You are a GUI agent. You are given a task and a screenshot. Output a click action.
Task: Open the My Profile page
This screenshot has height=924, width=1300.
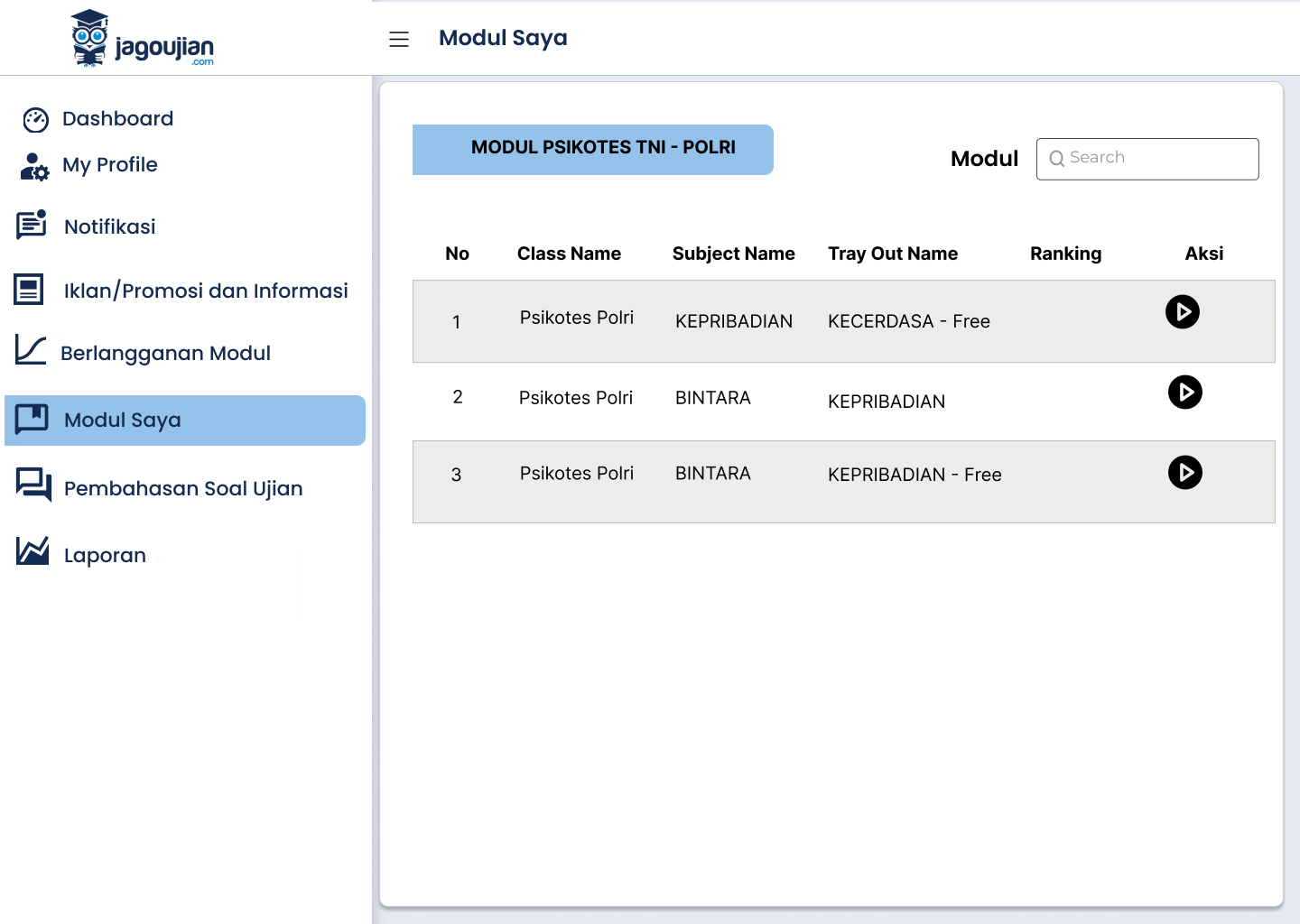(x=110, y=165)
